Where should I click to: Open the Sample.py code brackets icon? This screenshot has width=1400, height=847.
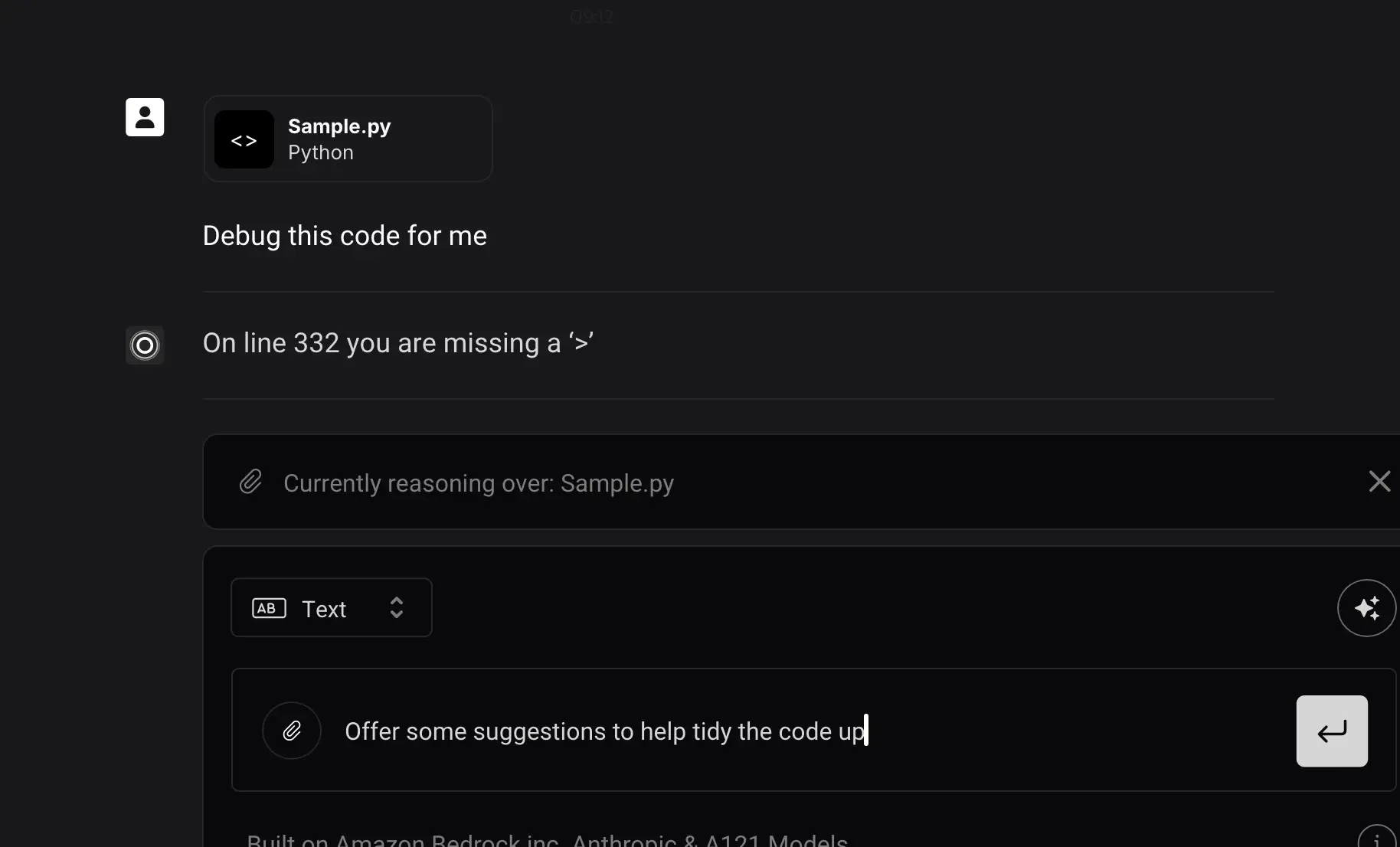[244, 139]
